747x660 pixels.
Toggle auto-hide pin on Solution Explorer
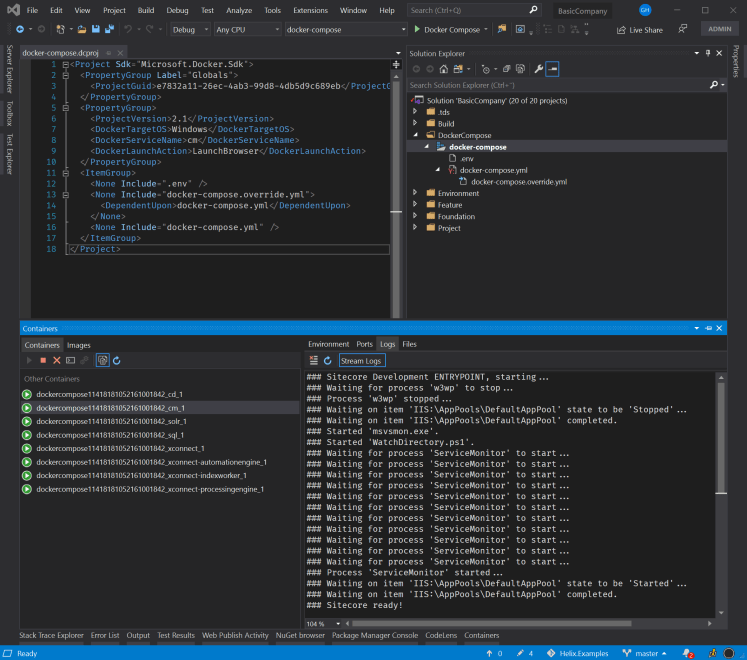click(708, 52)
